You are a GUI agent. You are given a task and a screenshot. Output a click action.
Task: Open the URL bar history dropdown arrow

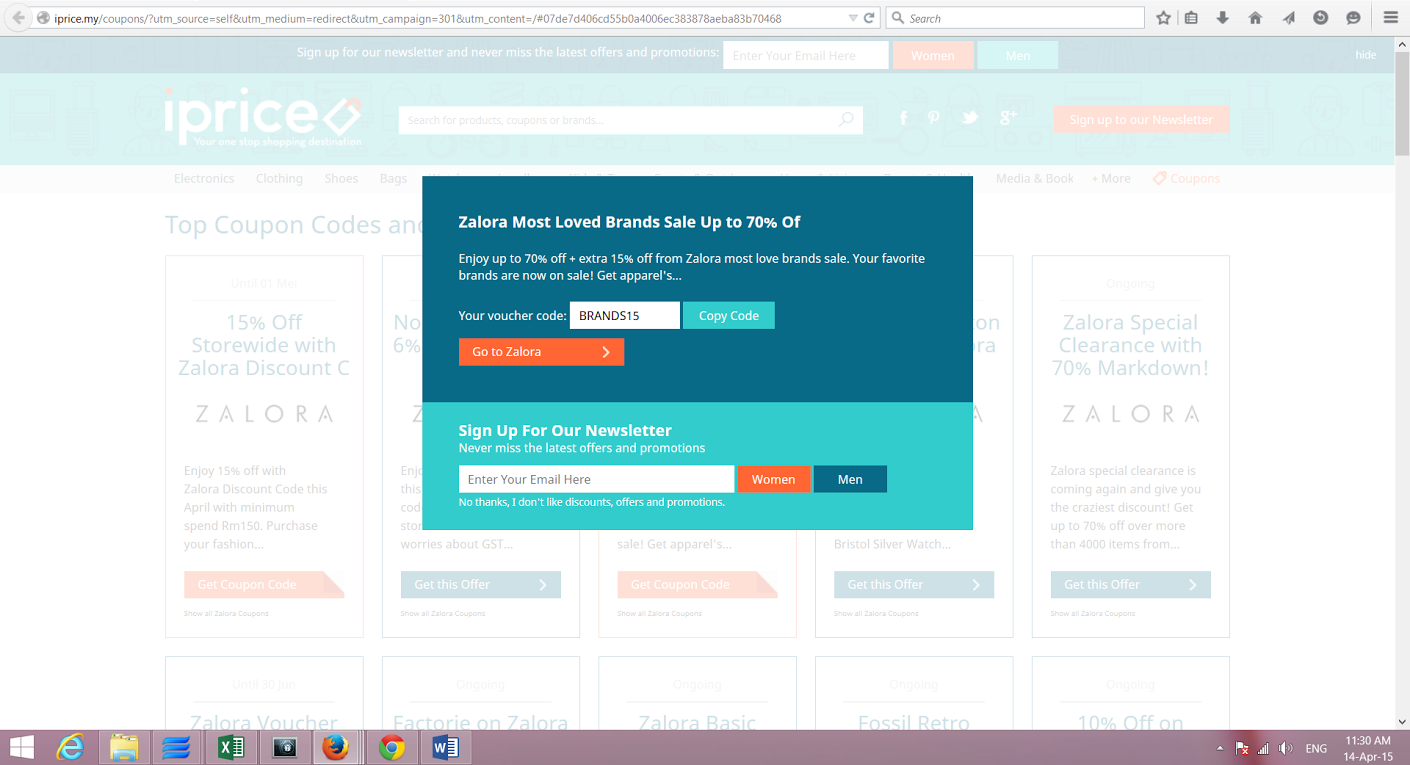click(x=852, y=18)
